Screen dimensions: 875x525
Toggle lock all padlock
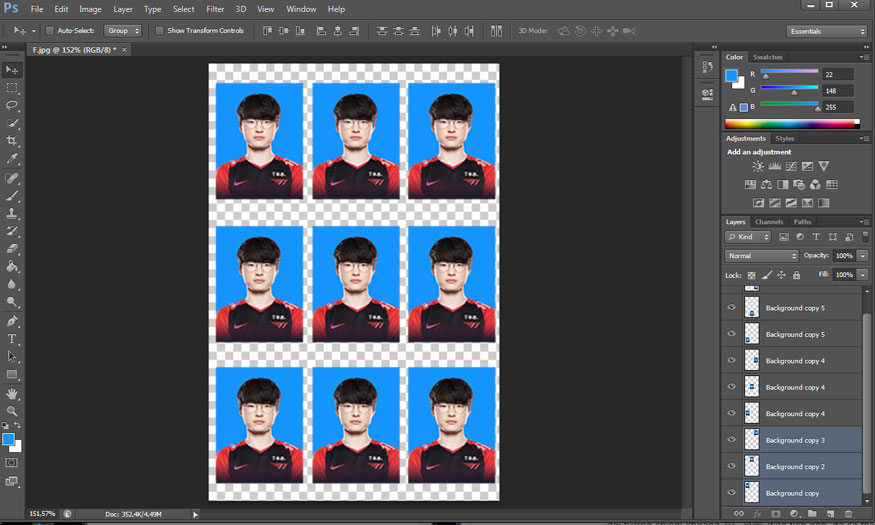(x=796, y=275)
